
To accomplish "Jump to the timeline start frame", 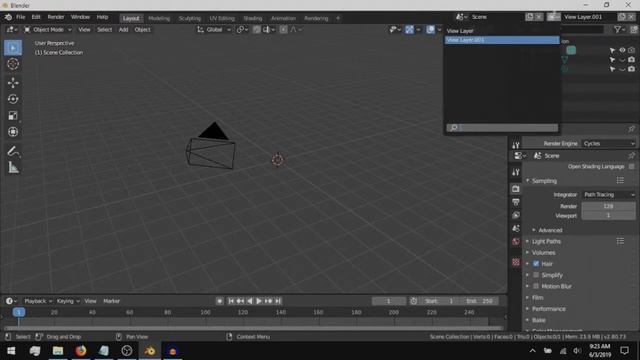I will click(x=231, y=301).
